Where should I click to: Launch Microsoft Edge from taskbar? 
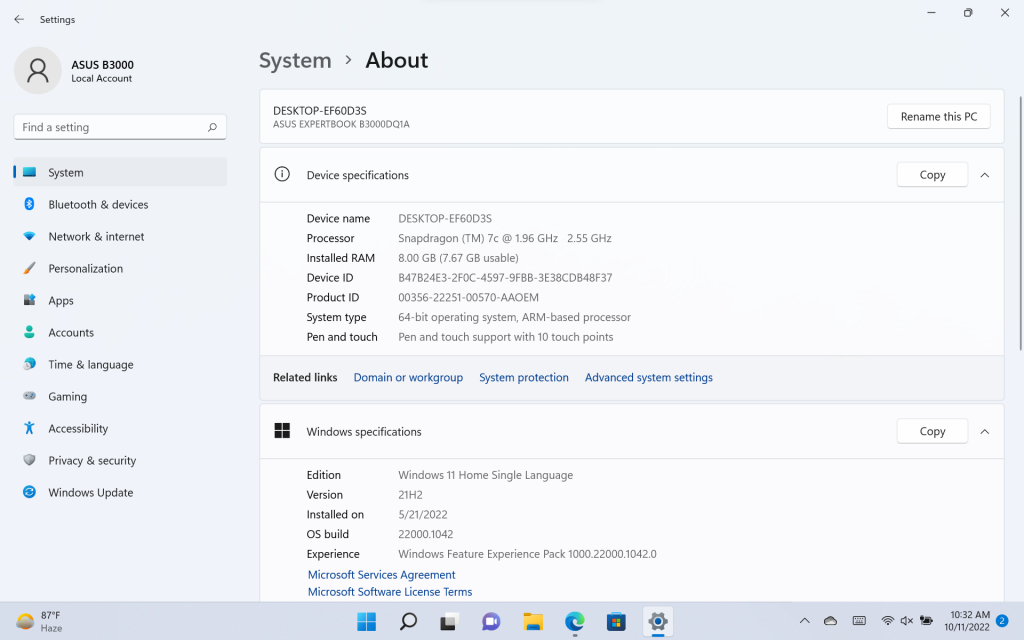click(575, 622)
